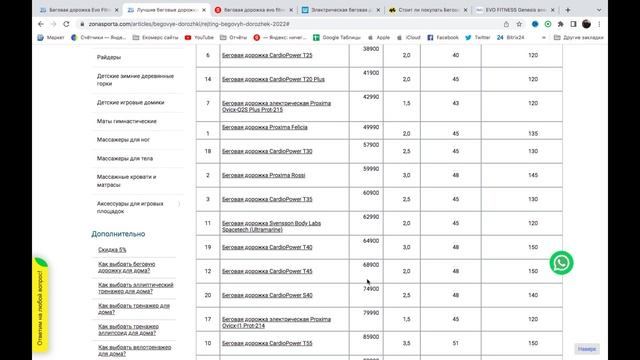The height and width of the screenshot is (360, 640).
Task: Open Детские игровые домики category
Action: click(x=130, y=102)
